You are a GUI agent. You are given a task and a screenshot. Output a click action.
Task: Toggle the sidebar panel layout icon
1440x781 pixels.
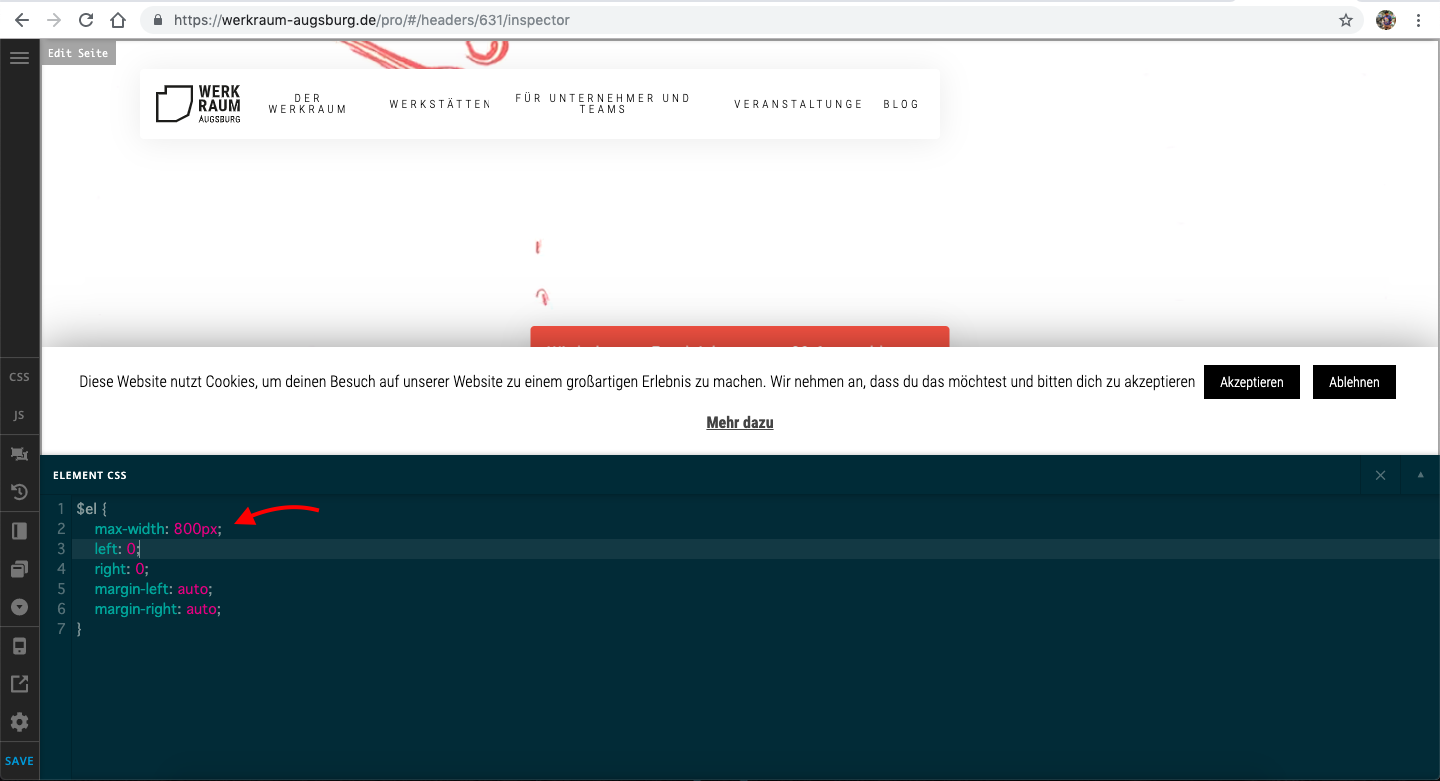click(19, 531)
